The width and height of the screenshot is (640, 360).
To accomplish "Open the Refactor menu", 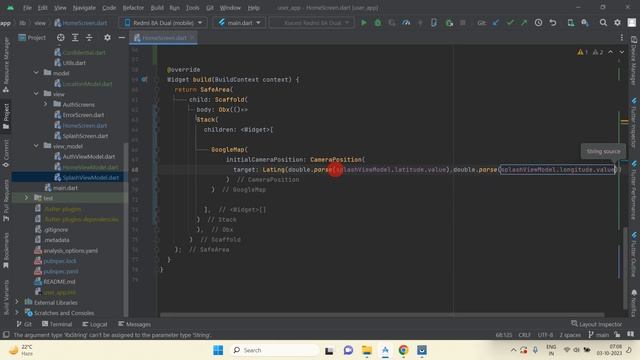I will click(133, 8).
